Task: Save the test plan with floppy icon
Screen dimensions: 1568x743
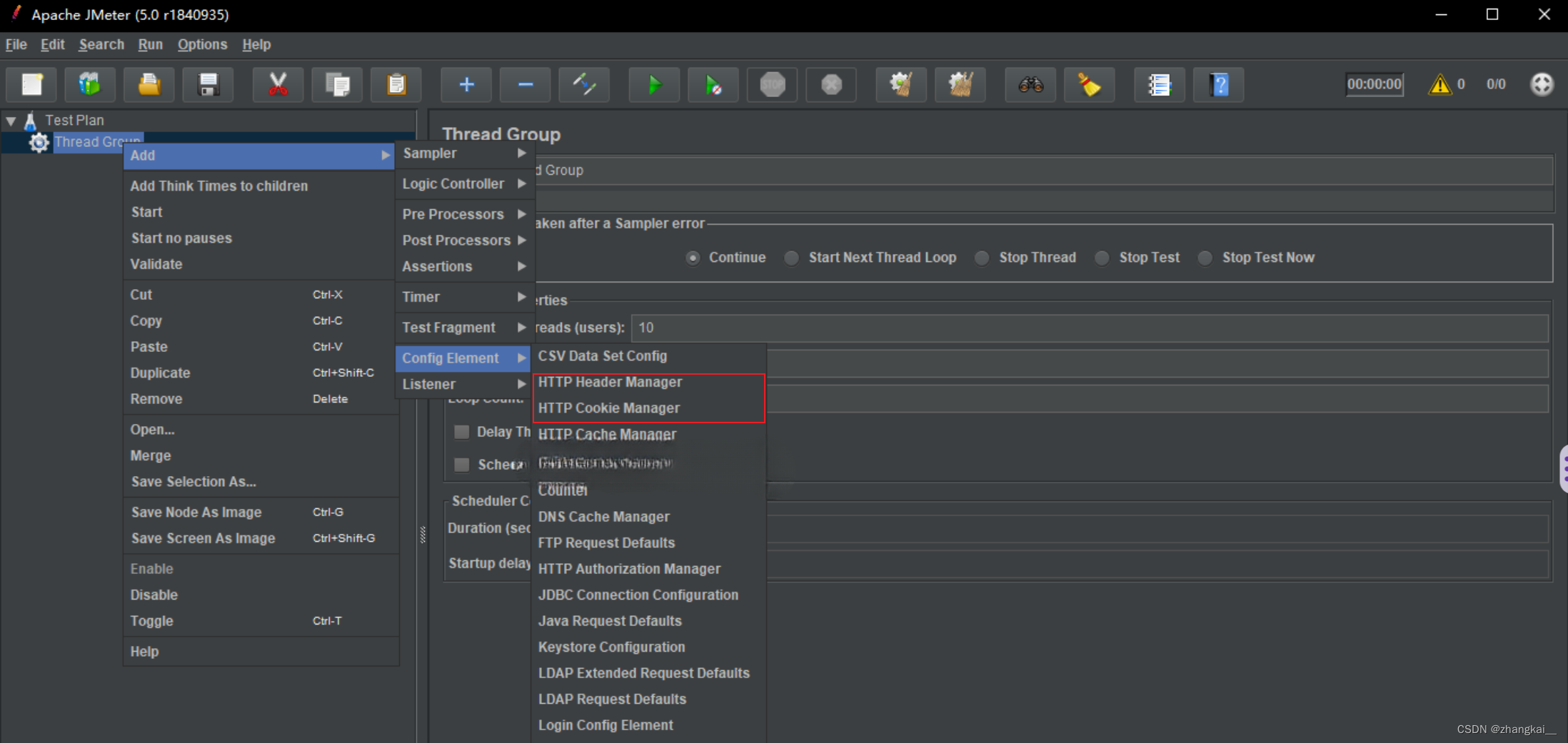Action: 208,85
